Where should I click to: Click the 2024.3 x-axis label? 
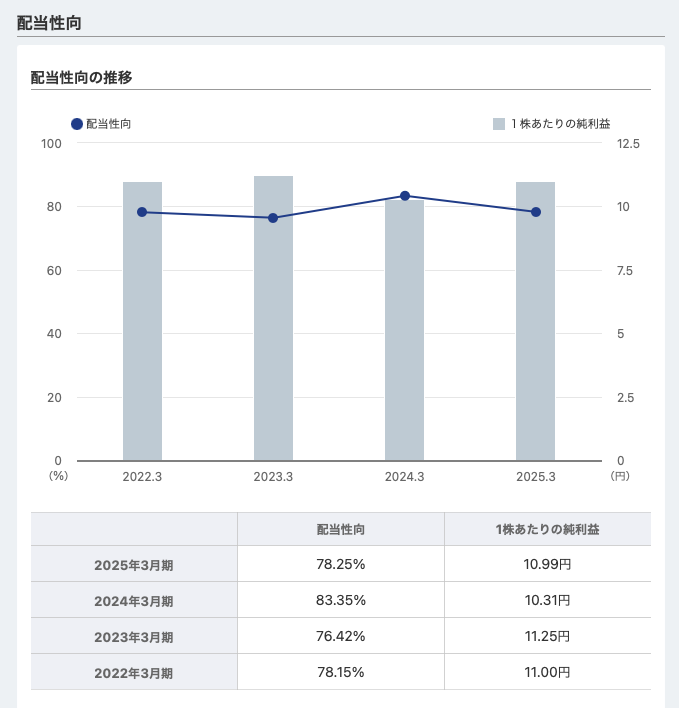[x=405, y=476]
